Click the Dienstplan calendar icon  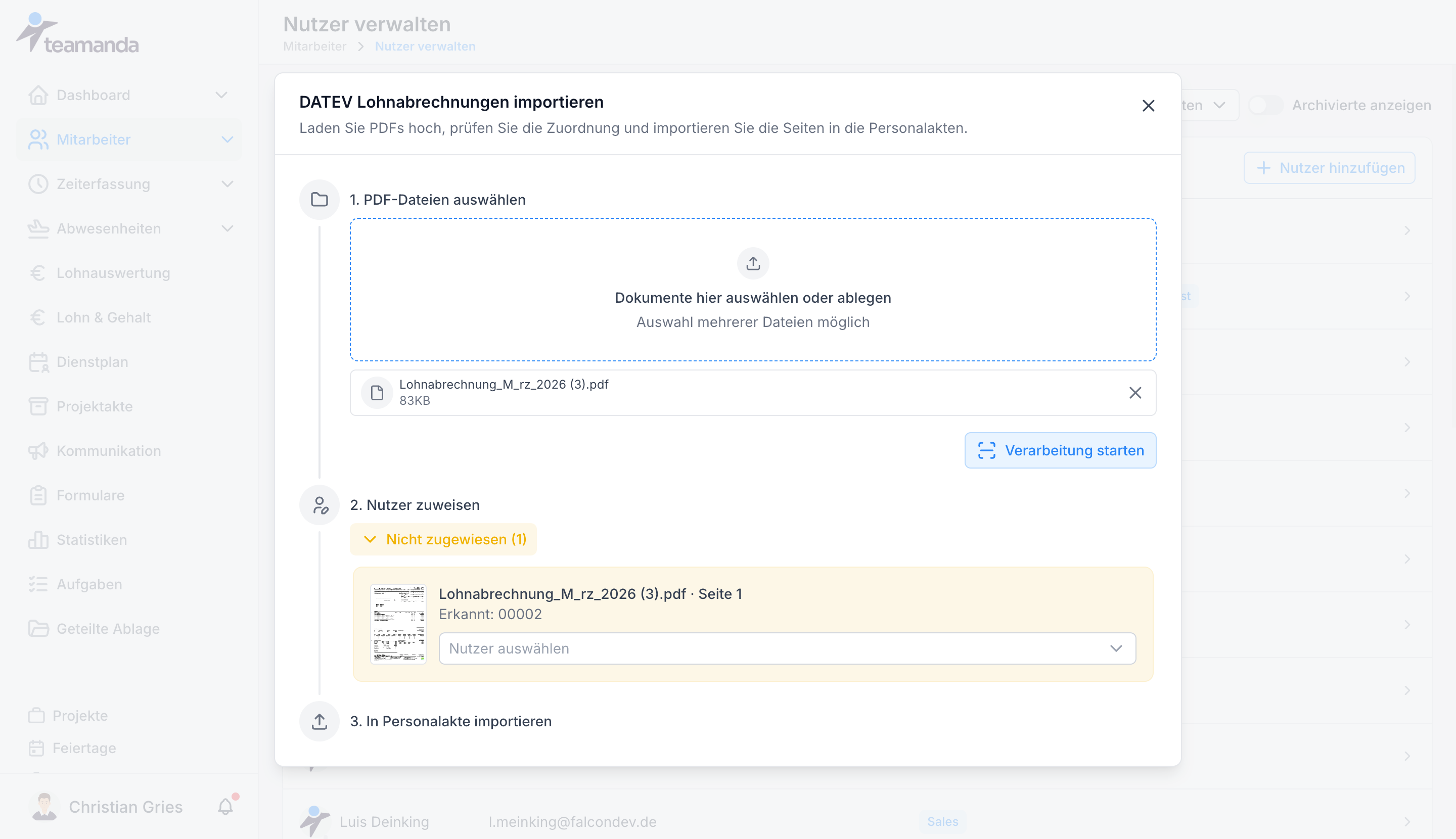38,362
